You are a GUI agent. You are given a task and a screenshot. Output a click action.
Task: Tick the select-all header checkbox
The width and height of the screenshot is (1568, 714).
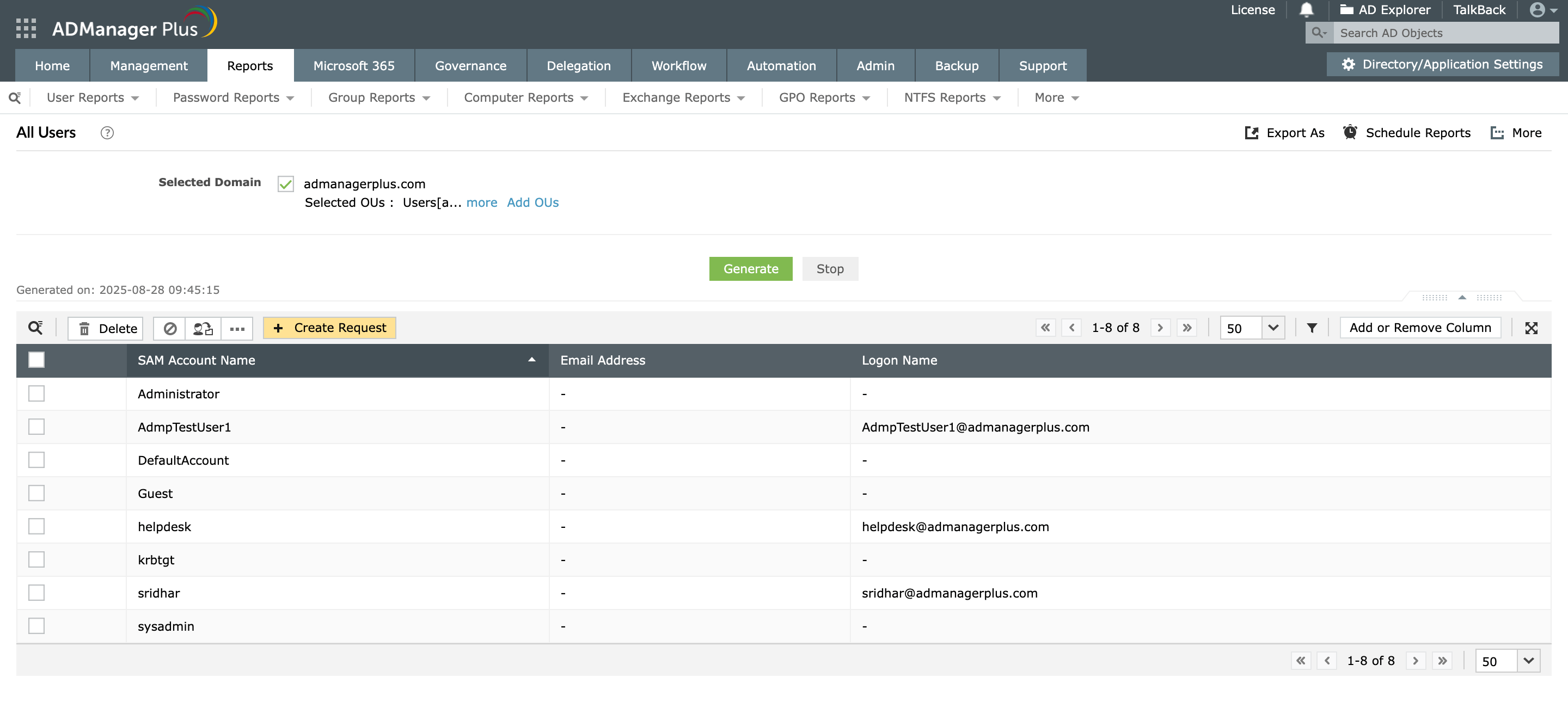[x=36, y=360]
